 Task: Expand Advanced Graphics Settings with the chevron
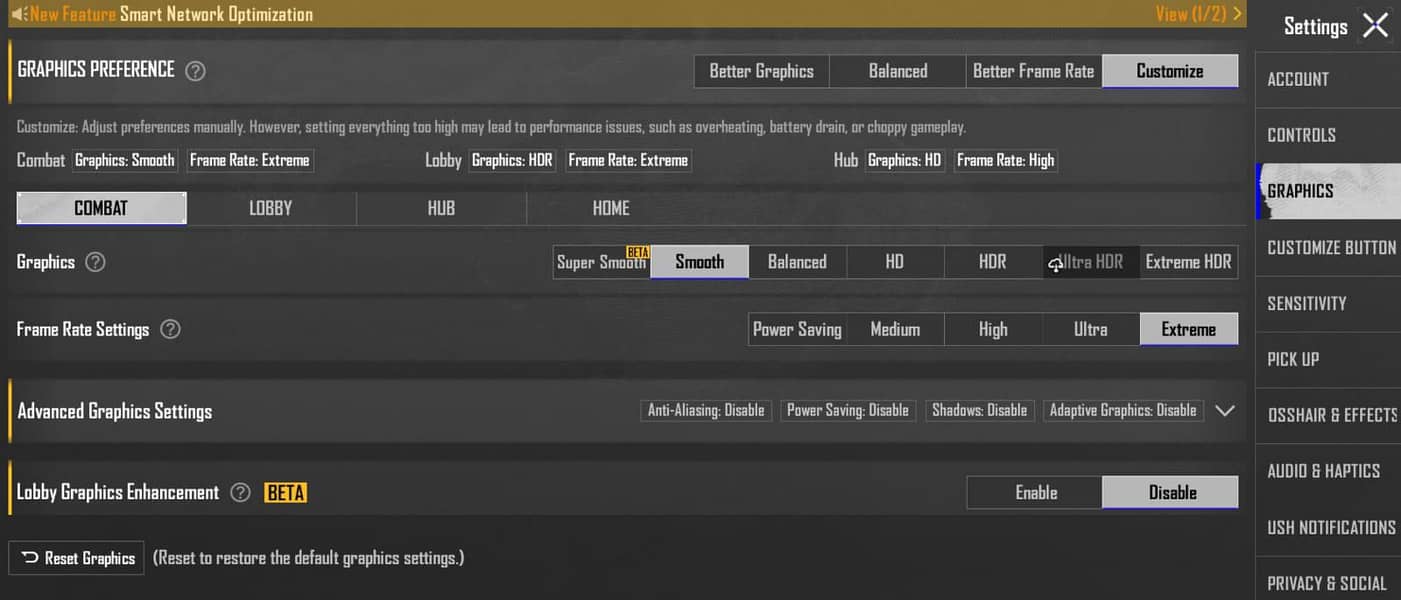(x=1225, y=411)
